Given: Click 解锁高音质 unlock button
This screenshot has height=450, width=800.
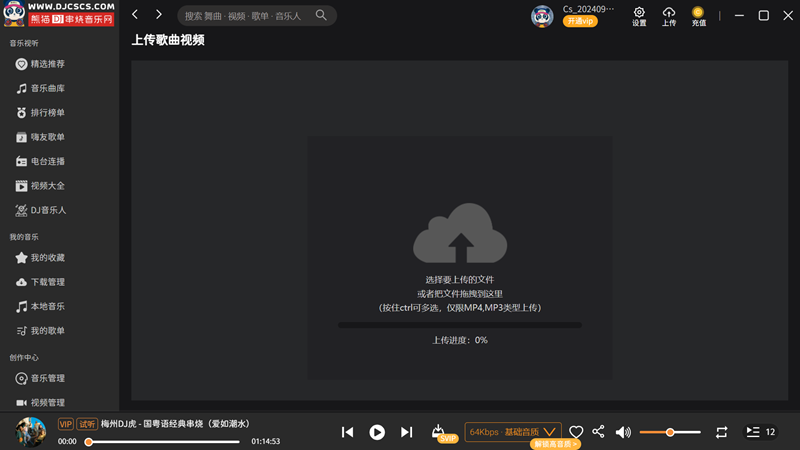Looking at the screenshot, I should [x=556, y=444].
